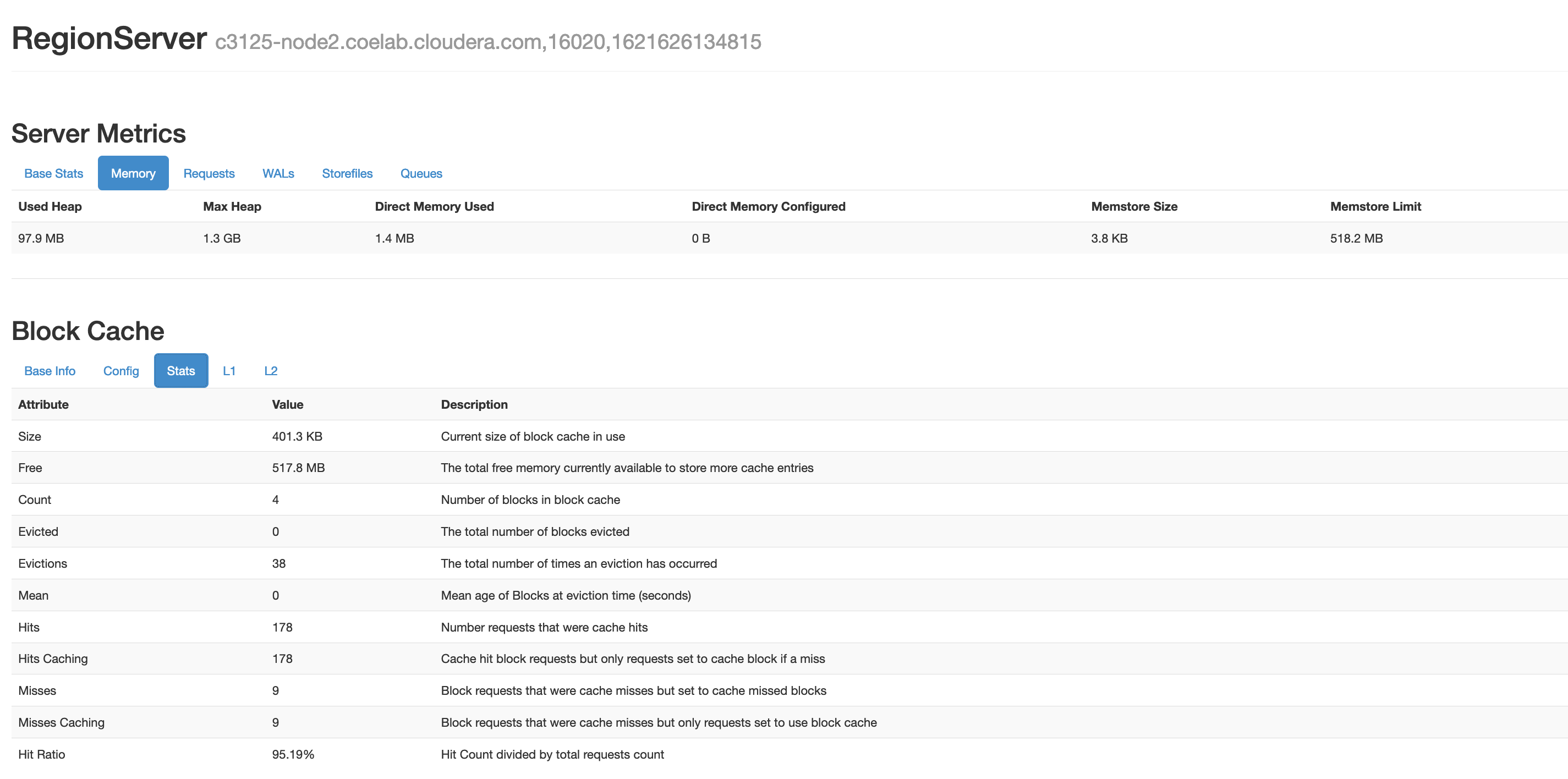Select the Stats tab in Block Cache
This screenshot has height=779, width=1568.
[x=181, y=371]
